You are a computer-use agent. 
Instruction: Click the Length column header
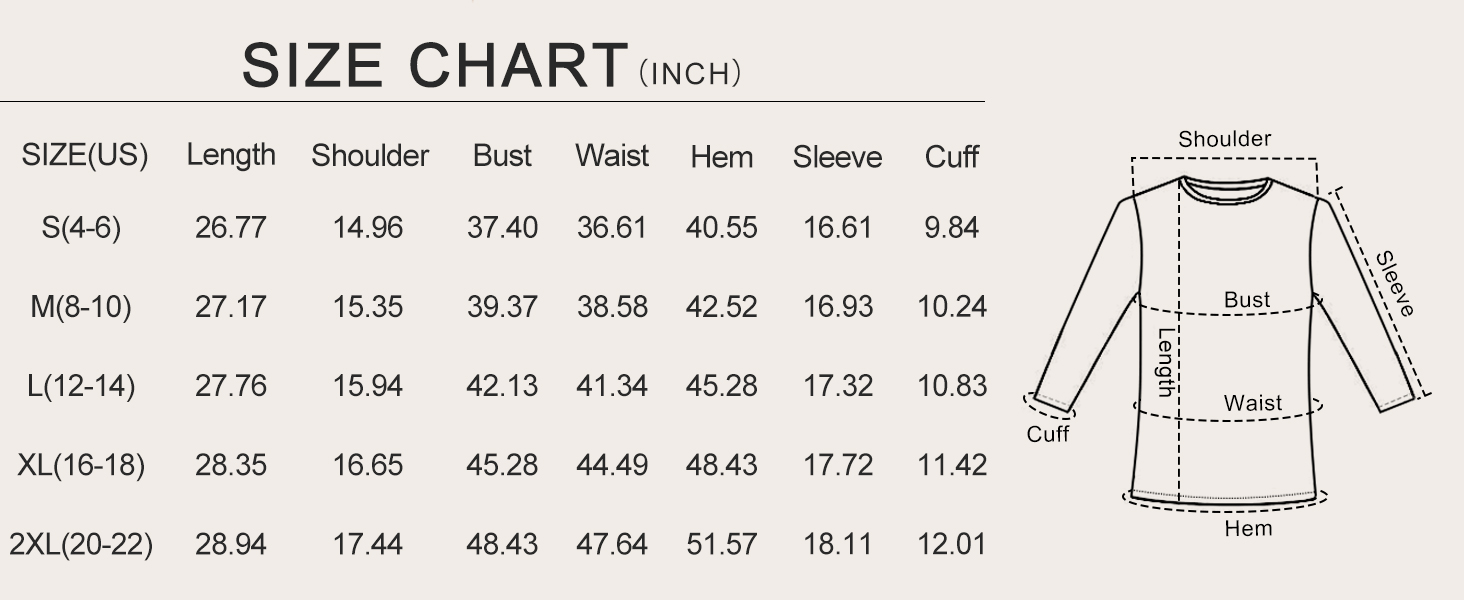[231, 156]
